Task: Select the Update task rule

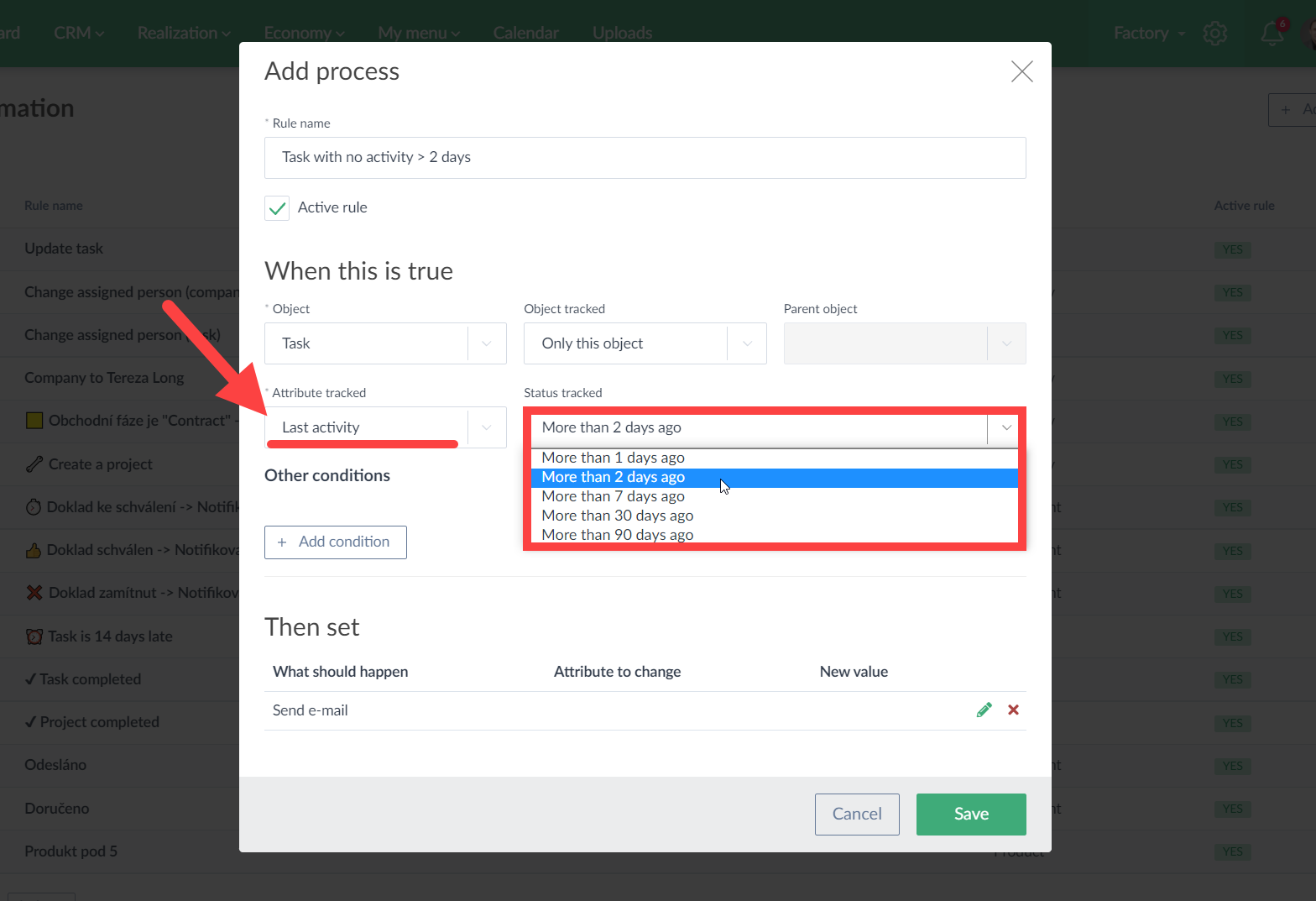Action: 64,249
